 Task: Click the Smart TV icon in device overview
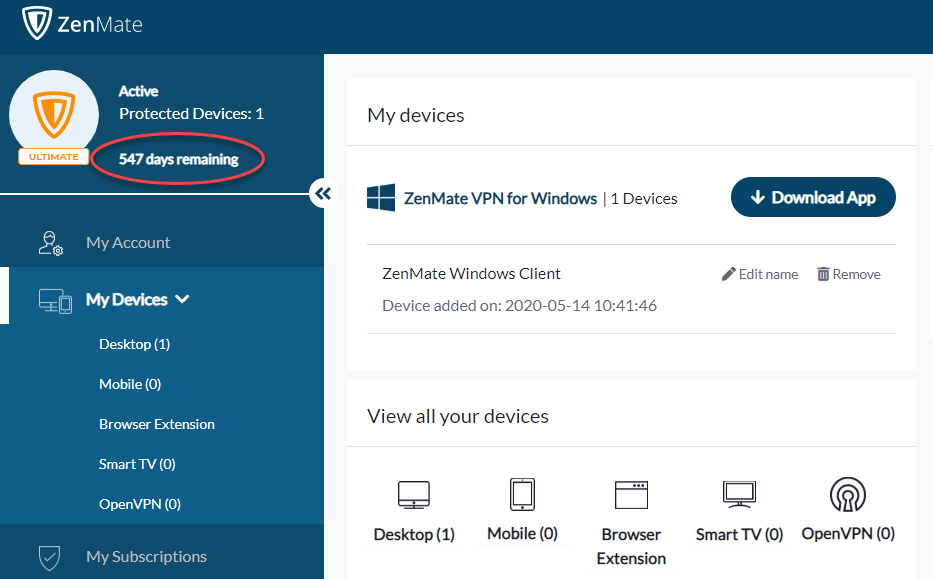[x=739, y=495]
